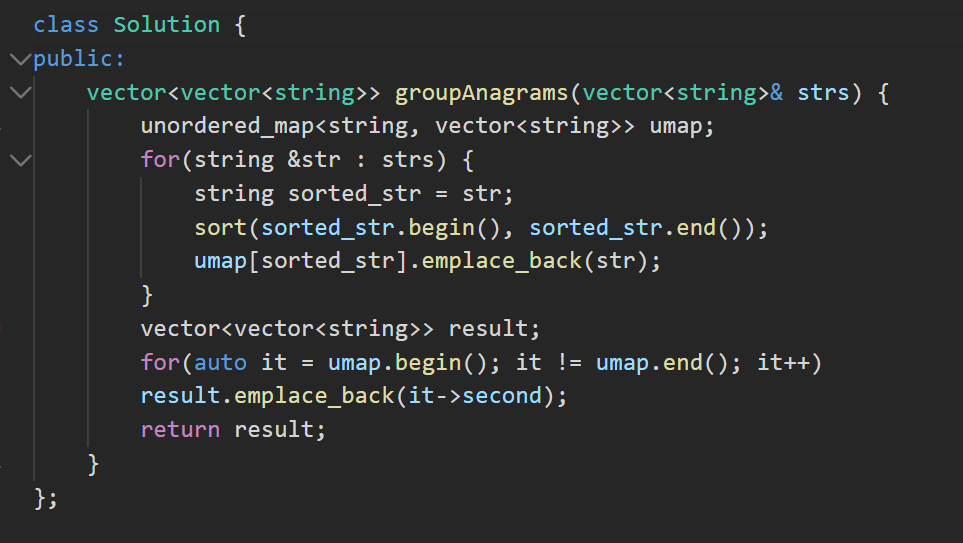The height and width of the screenshot is (543, 963).
Task: Click the sort function call
Action: [220, 228]
